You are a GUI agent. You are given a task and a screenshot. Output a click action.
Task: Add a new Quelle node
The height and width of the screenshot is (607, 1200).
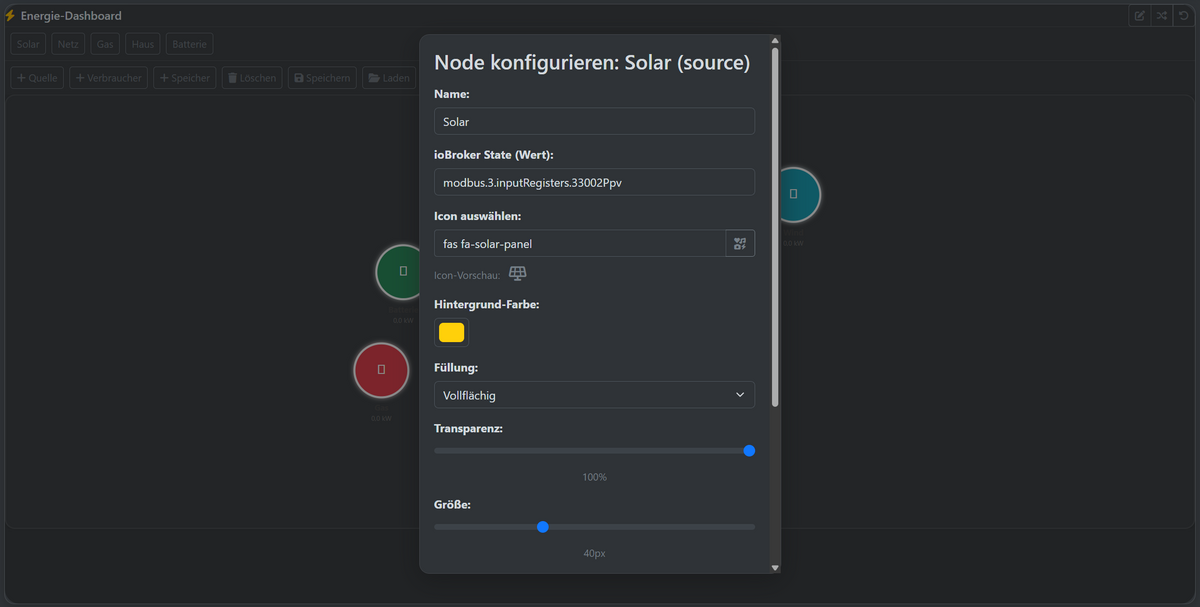37,78
